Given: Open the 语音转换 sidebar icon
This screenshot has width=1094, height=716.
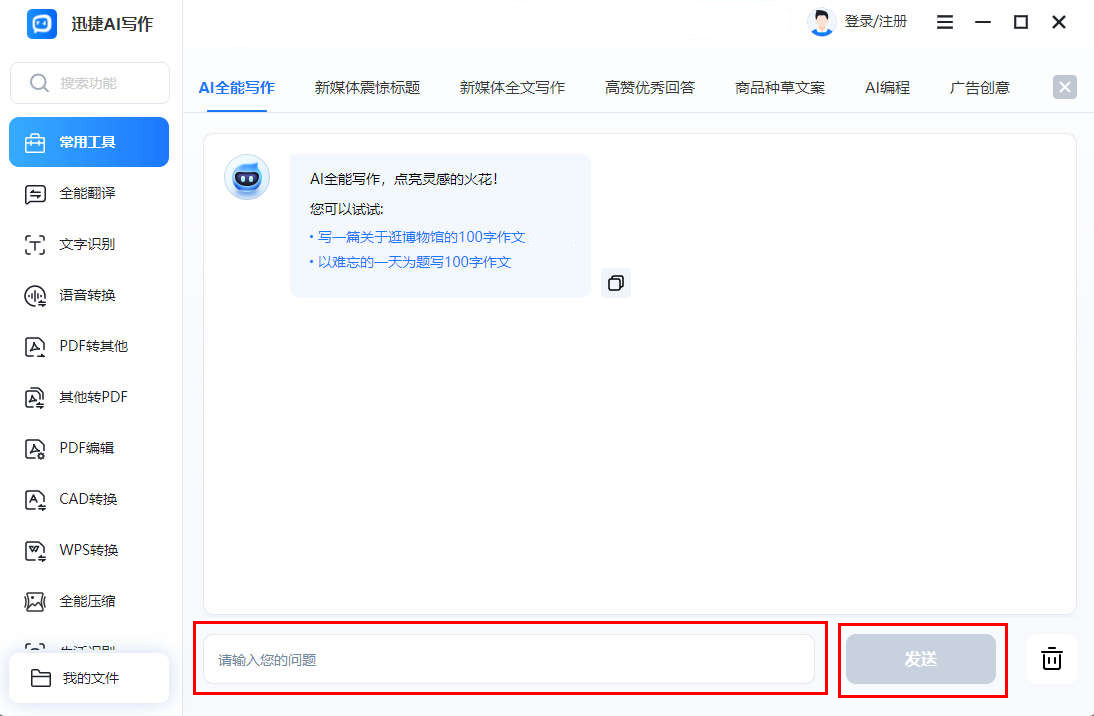Looking at the screenshot, I should tap(35, 295).
